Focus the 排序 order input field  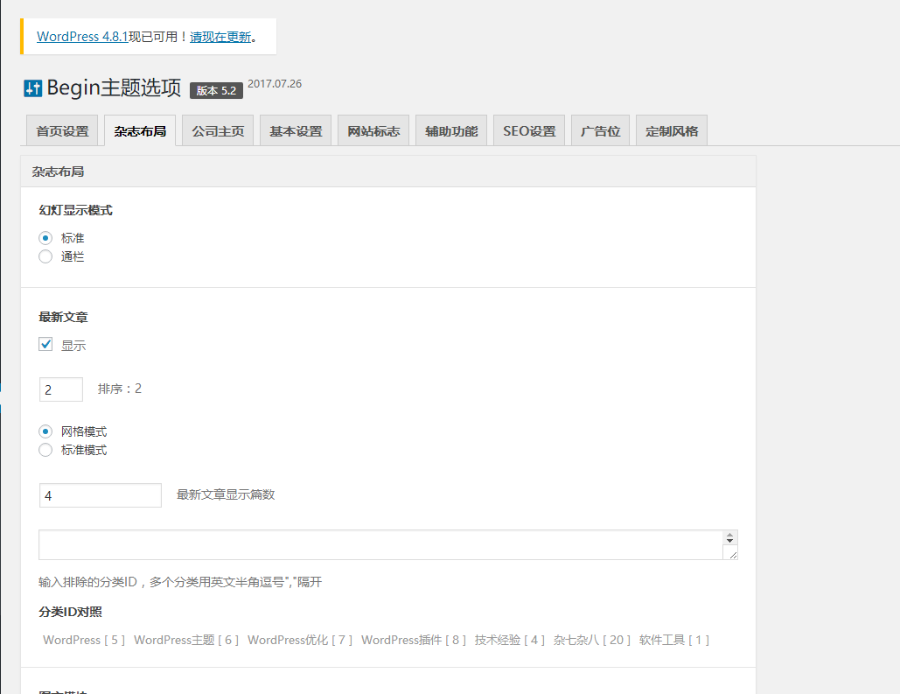coord(61,389)
